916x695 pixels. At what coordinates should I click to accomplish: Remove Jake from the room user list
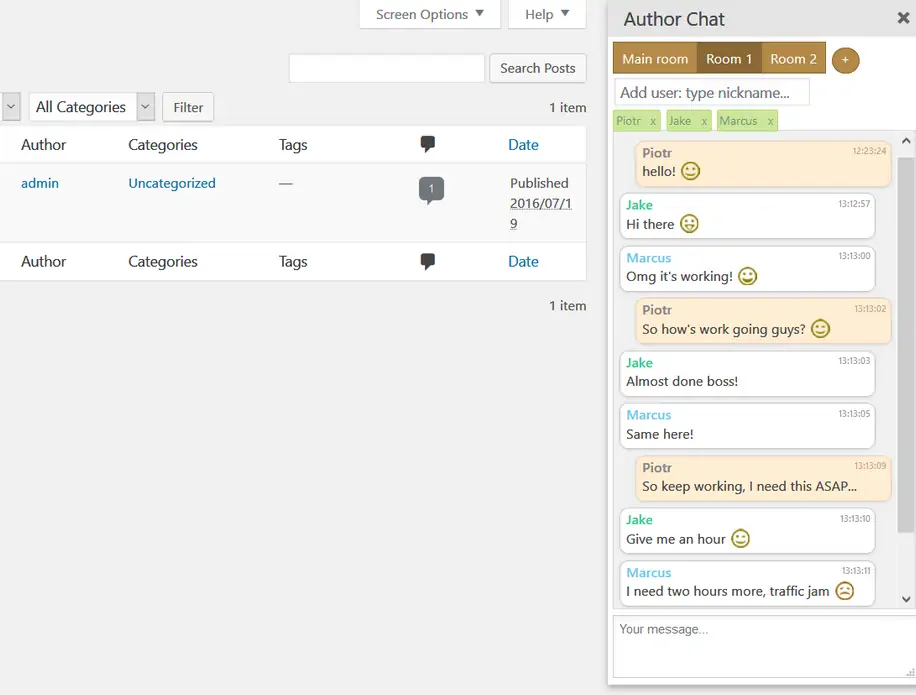tap(704, 121)
